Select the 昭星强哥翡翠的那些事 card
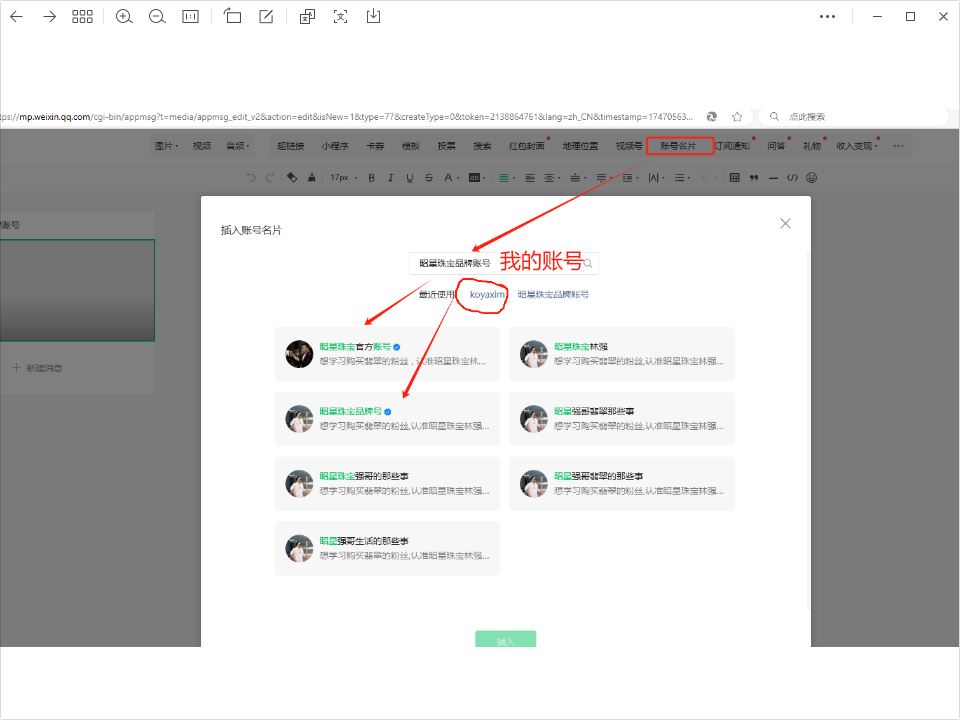Screen dimensions: 960x720 point(621,484)
